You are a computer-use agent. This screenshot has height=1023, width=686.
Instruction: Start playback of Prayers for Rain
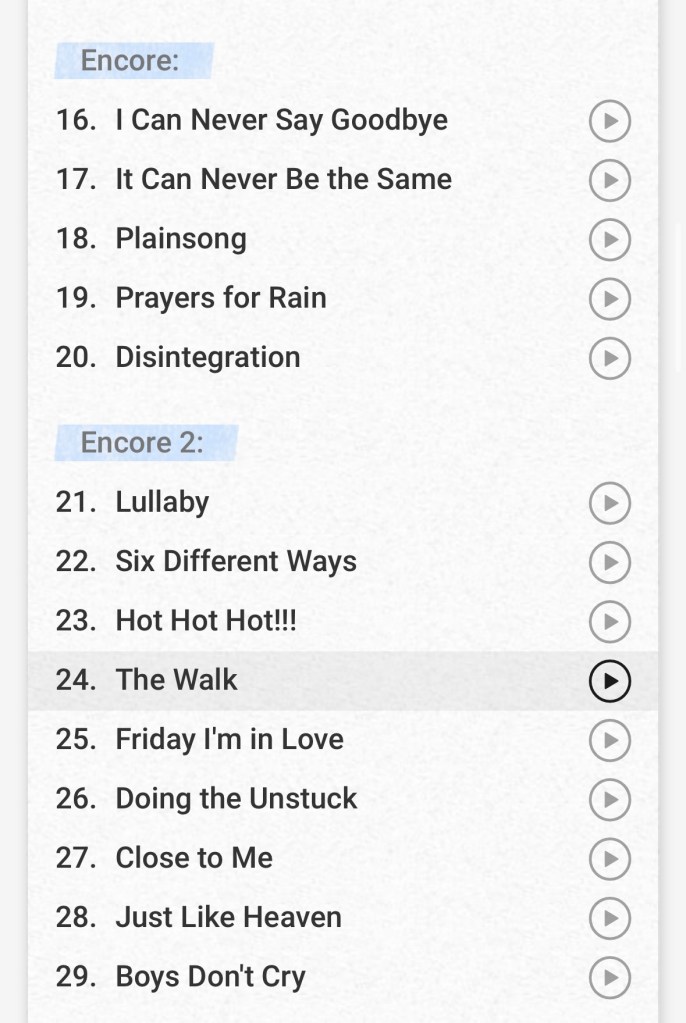609,299
